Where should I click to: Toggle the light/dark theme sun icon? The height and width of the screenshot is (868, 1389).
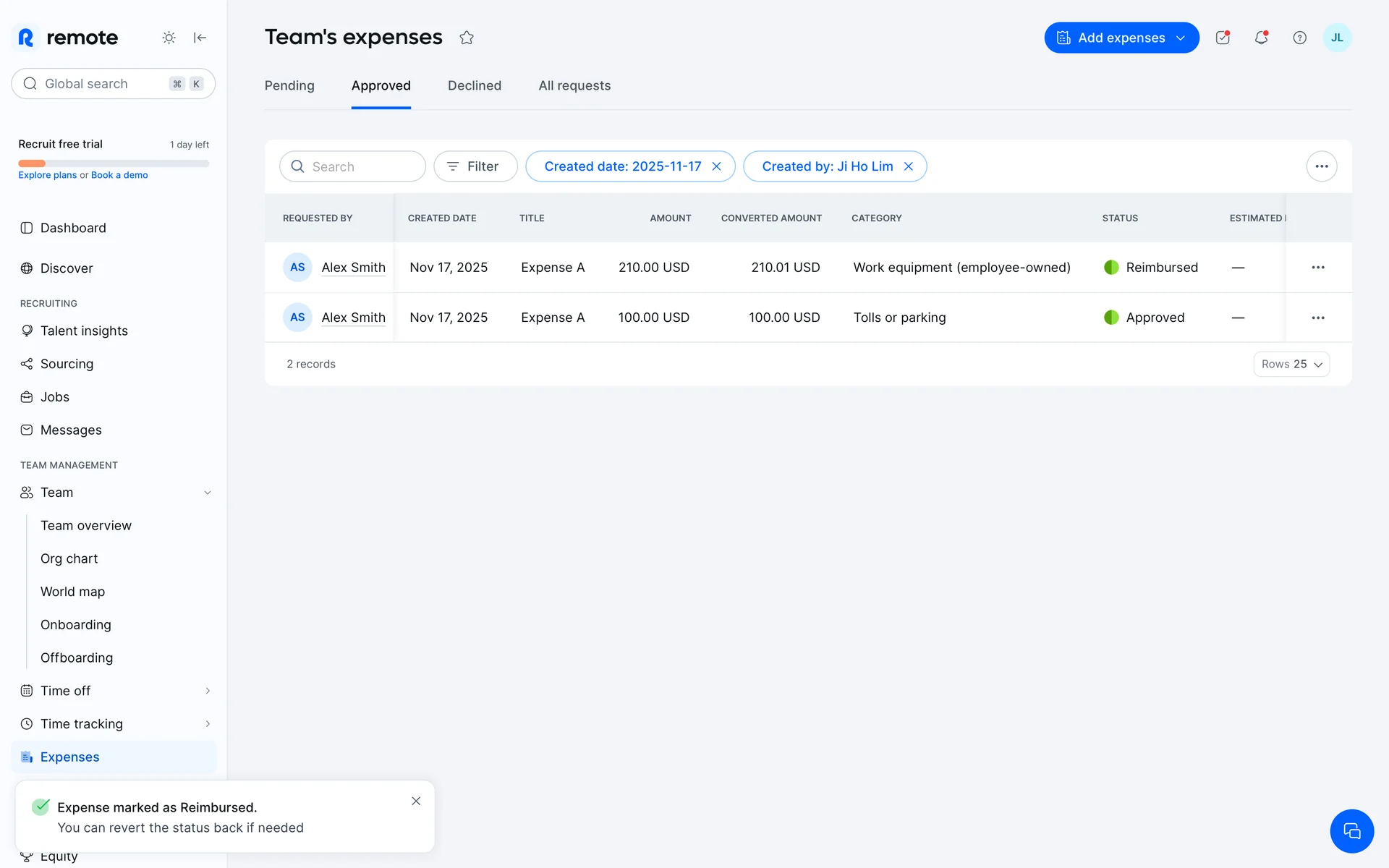[169, 38]
